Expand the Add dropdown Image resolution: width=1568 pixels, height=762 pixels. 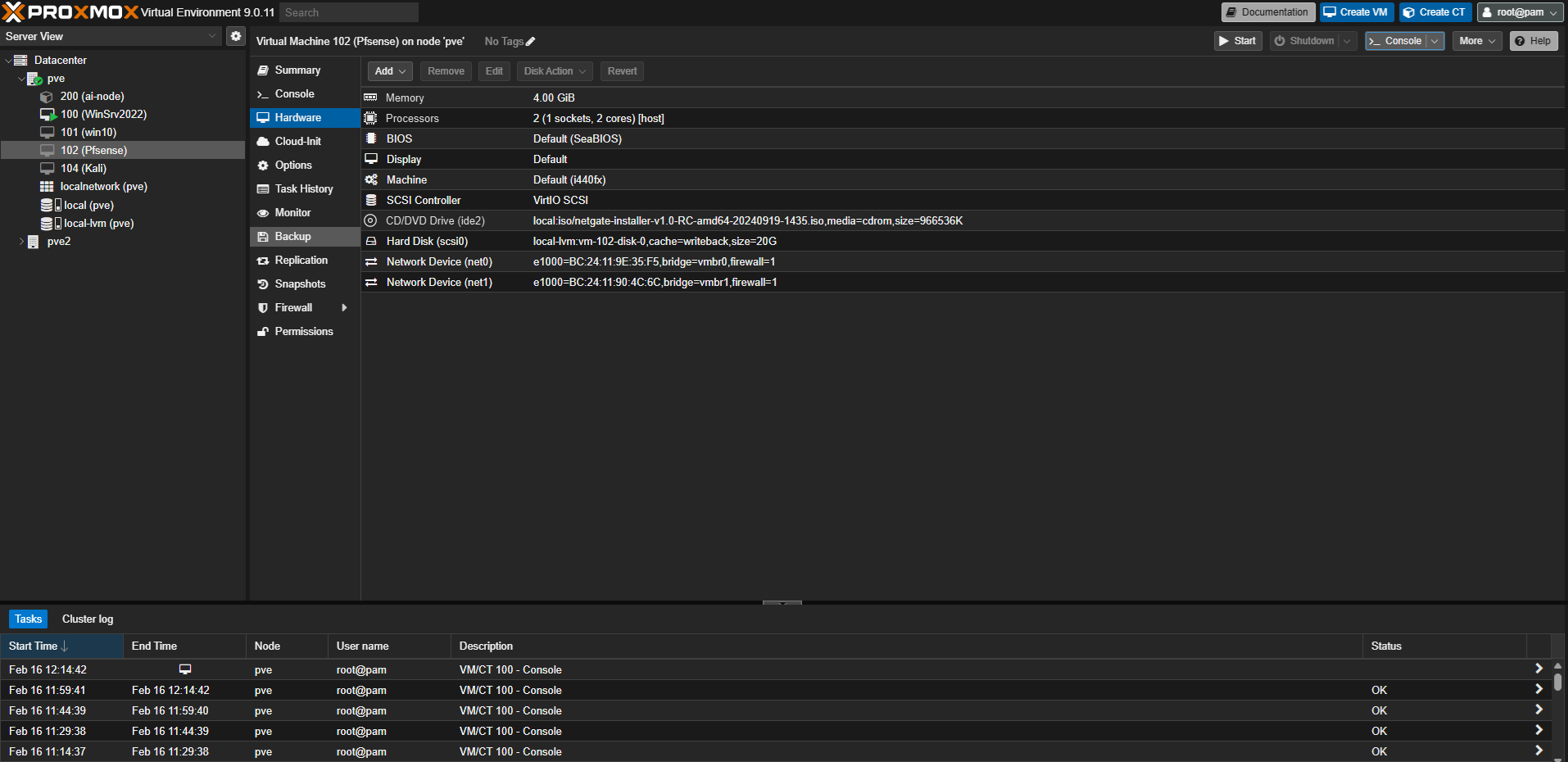390,71
